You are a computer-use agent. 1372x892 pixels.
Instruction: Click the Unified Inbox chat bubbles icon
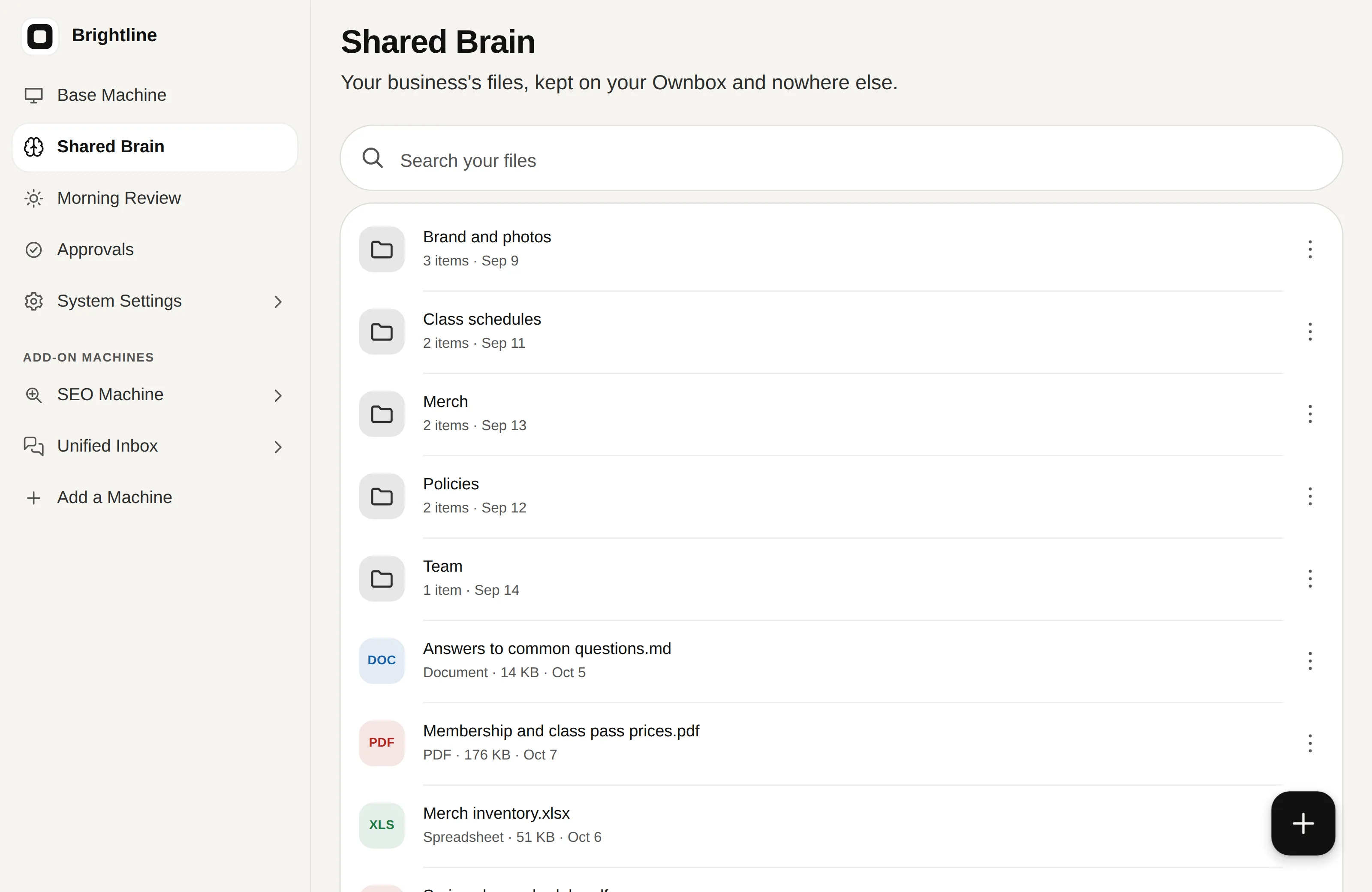click(x=33, y=446)
